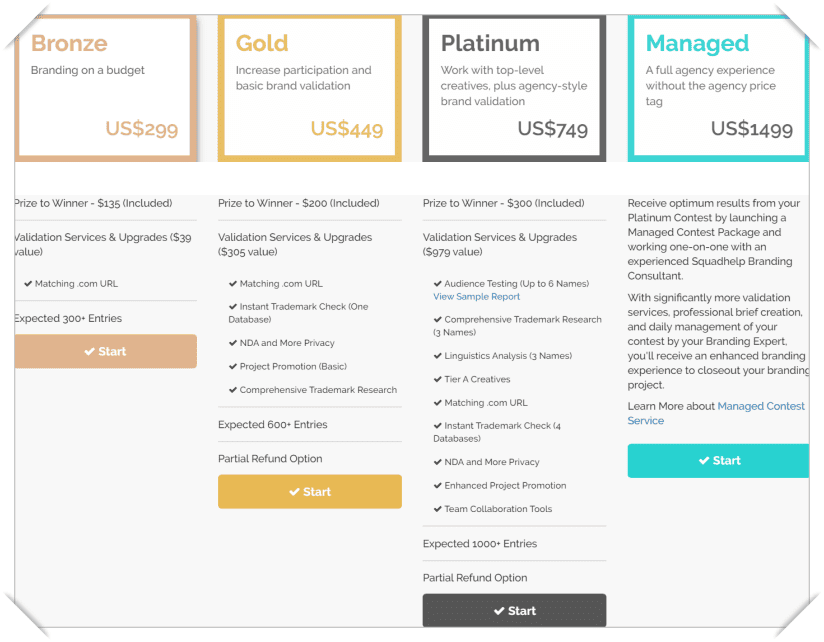The image size is (824, 642).
Task: Click checkmark beside Team Collaboration Tools
Action: click(x=437, y=509)
